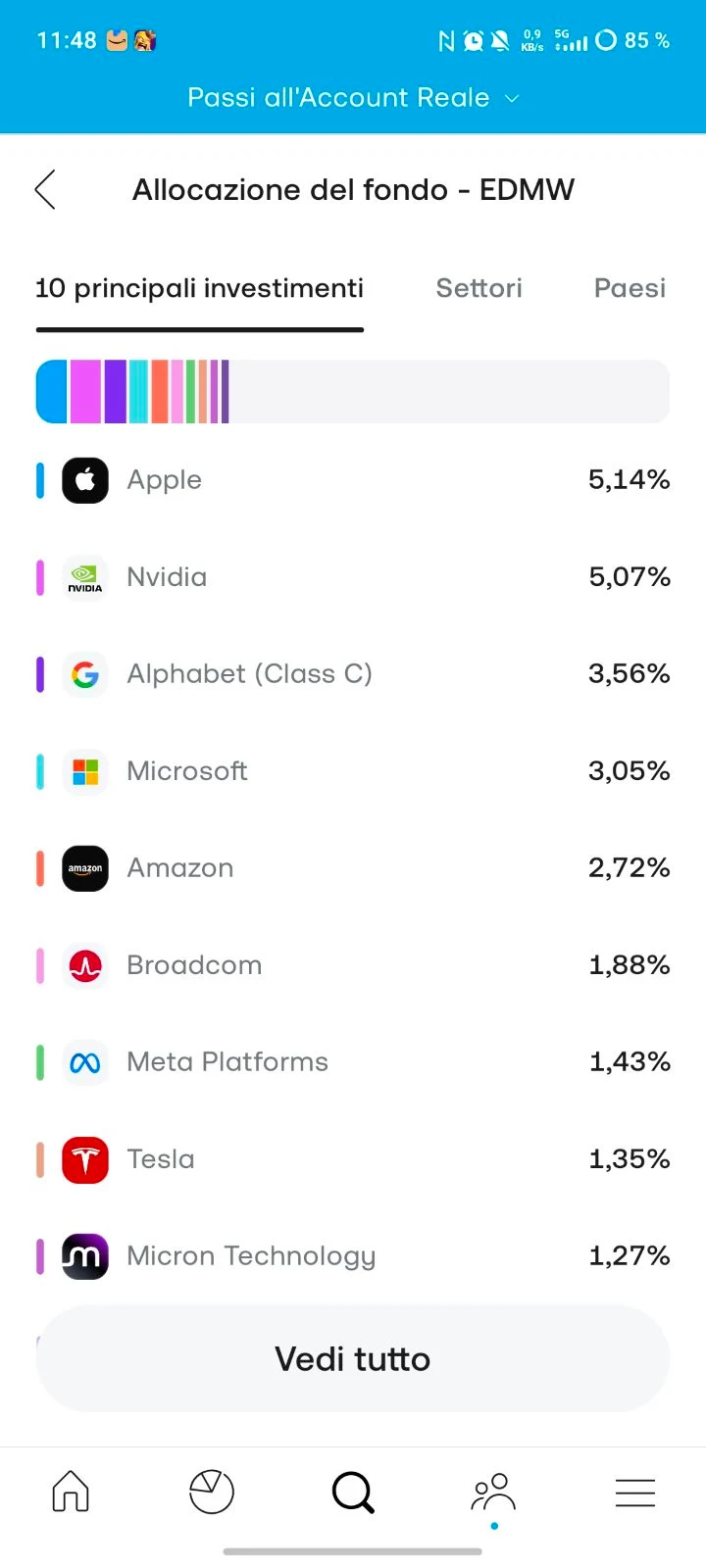Open the hamburger menu icon

tap(635, 1493)
